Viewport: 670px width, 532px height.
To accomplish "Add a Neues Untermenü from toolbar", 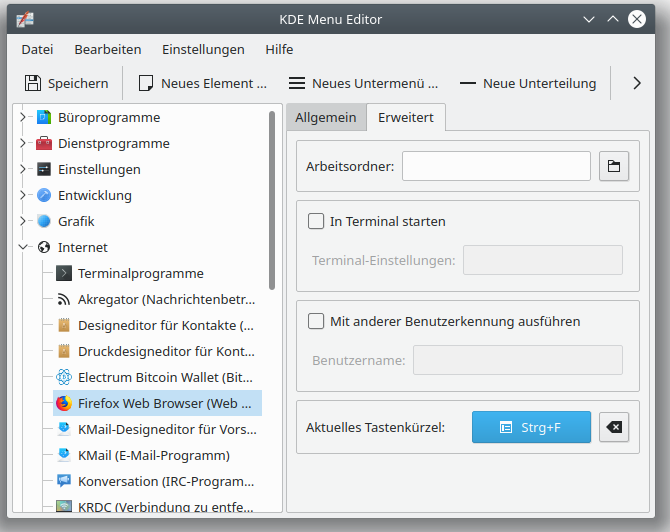I will 363,83.
